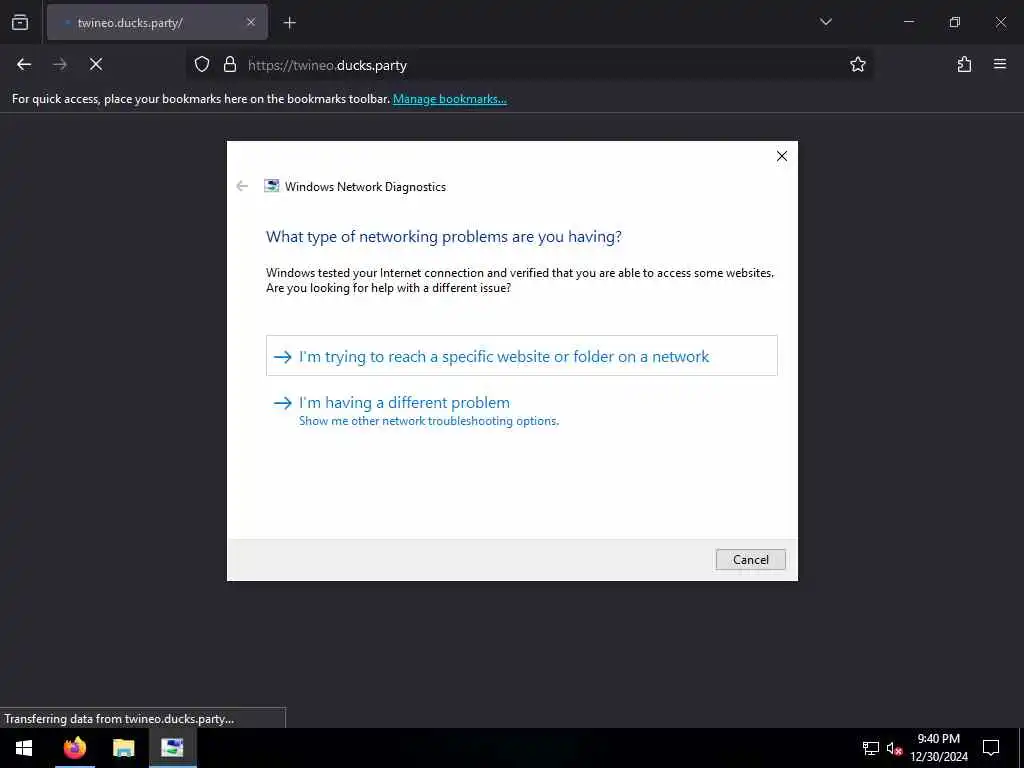
Task: Click the dialog back arrow
Action: (242, 186)
